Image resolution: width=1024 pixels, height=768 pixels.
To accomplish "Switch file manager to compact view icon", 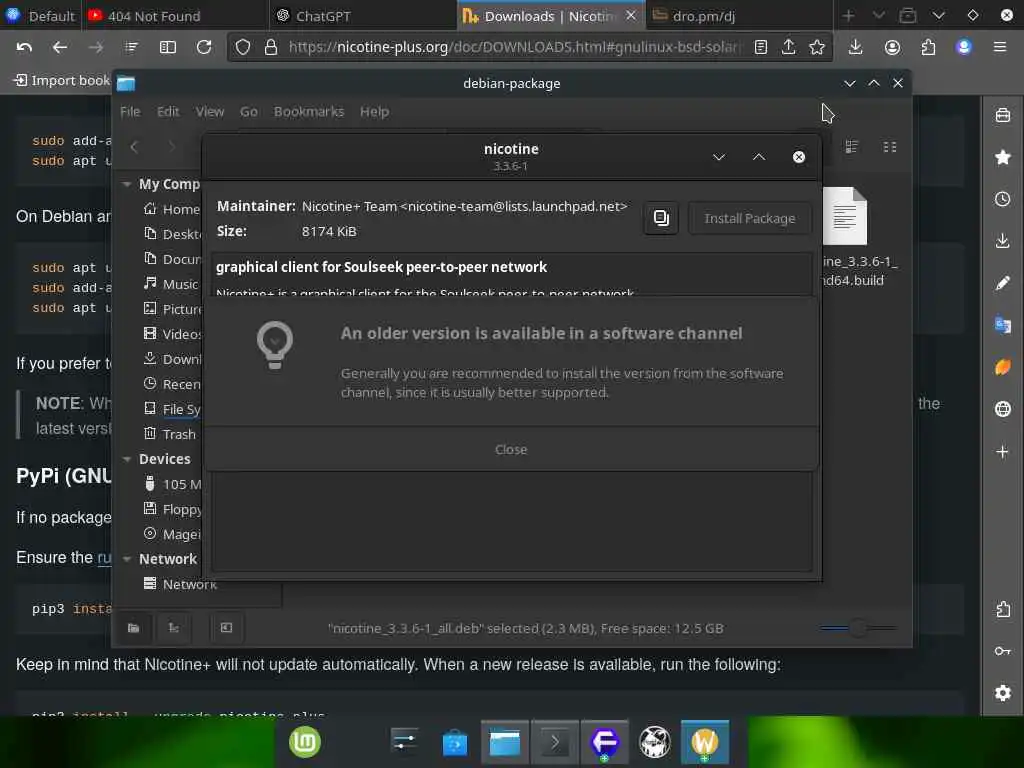I will click(889, 147).
